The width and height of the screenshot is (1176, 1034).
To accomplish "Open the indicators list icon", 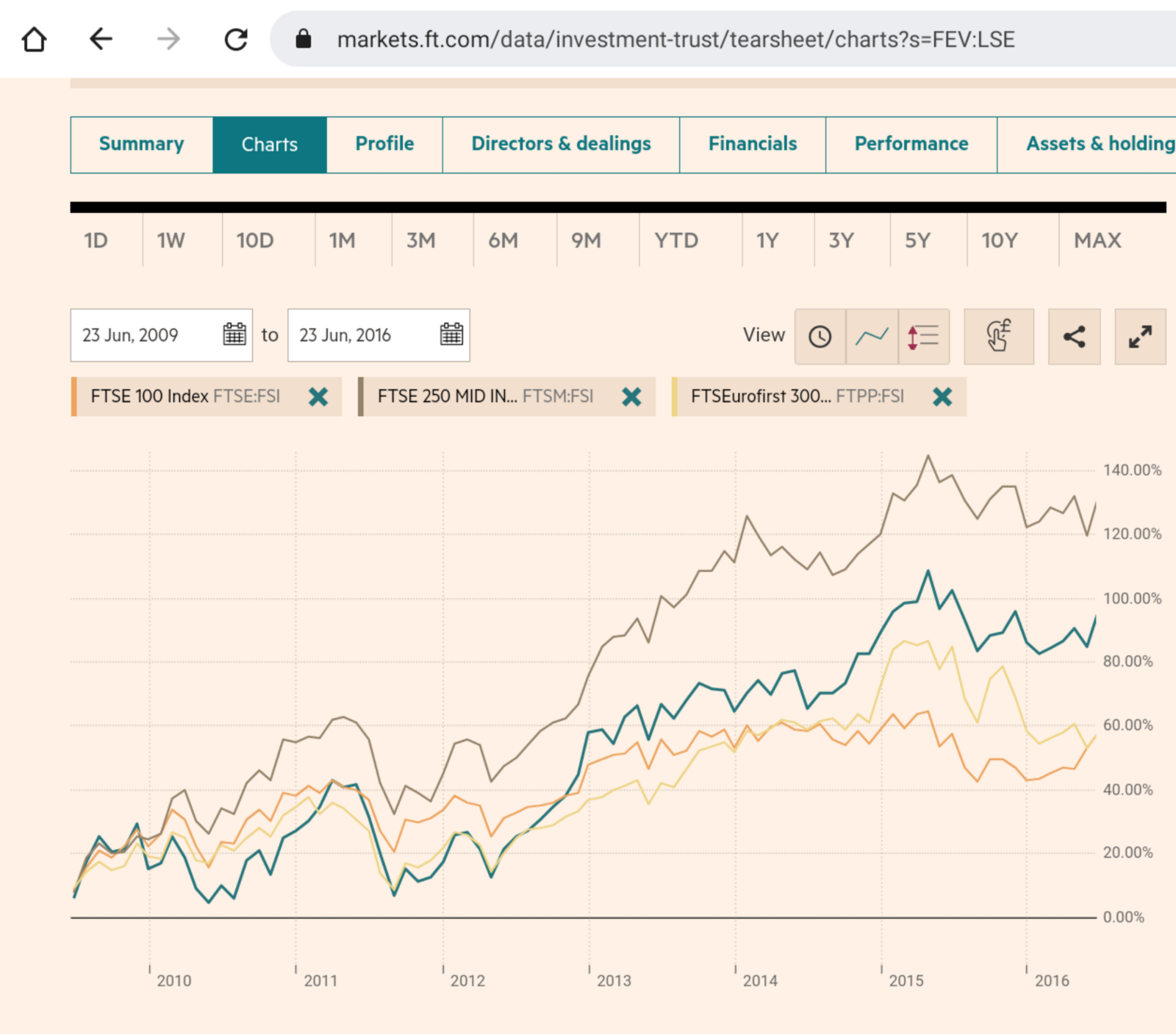I will 923,337.
